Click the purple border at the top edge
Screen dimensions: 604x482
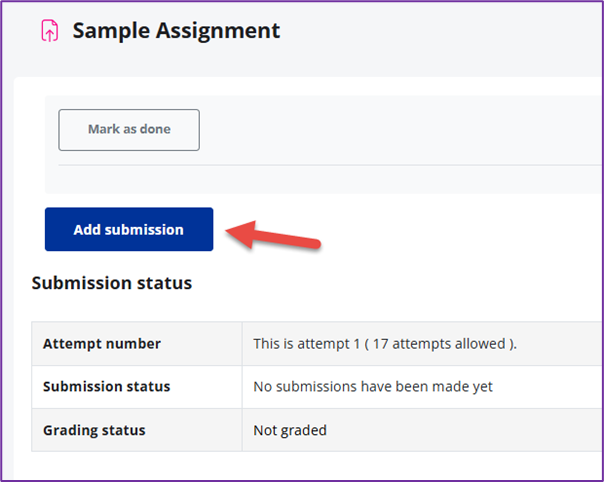pyautogui.click(x=302, y=3)
